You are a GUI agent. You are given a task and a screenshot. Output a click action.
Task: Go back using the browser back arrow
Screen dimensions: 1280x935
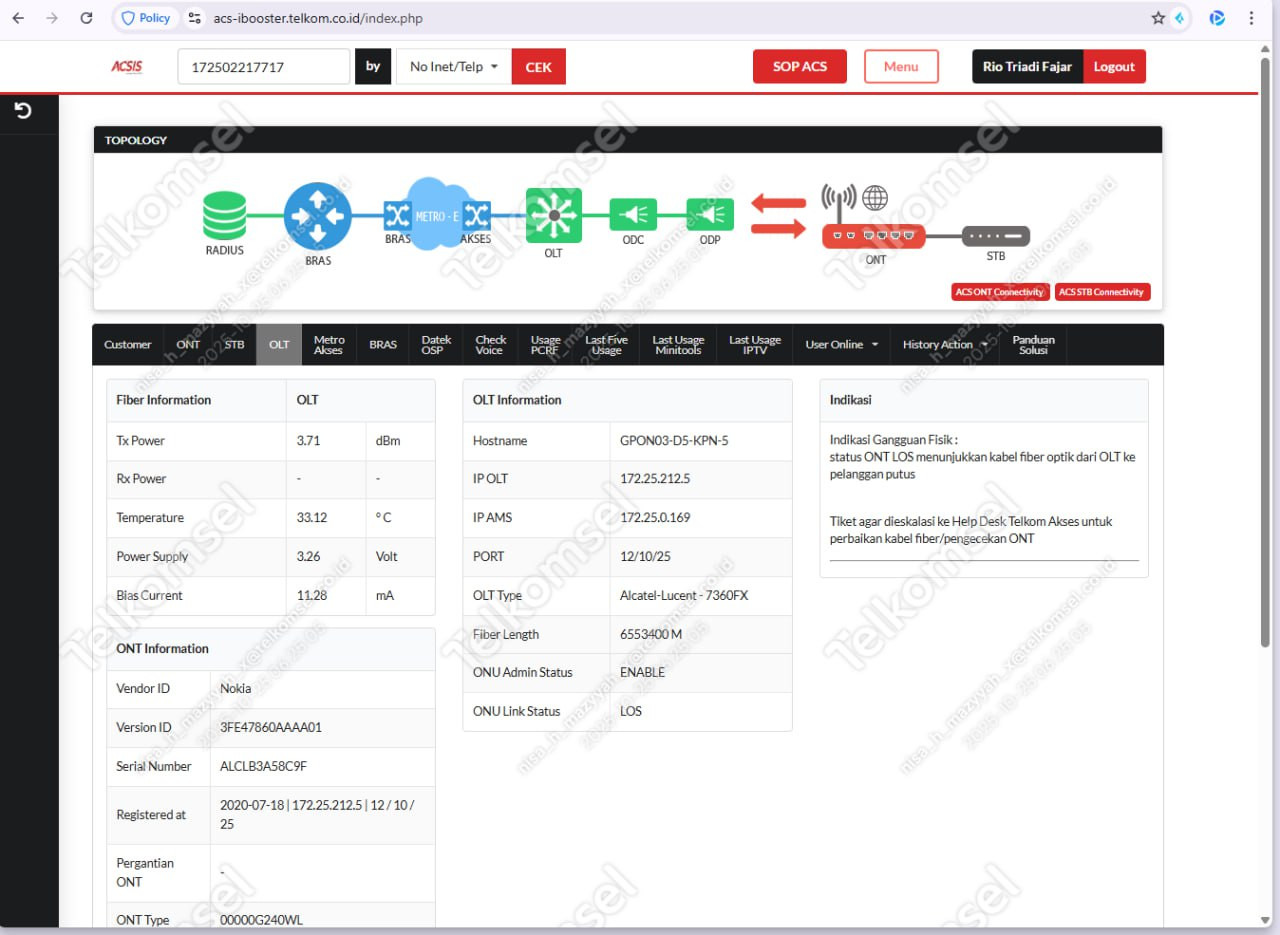pos(18,18)
